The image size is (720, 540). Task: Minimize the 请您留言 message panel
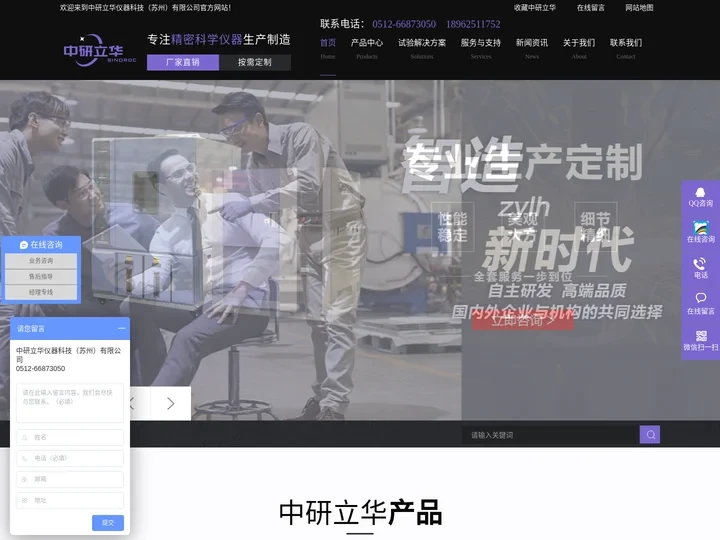click(x=121, y=328)
